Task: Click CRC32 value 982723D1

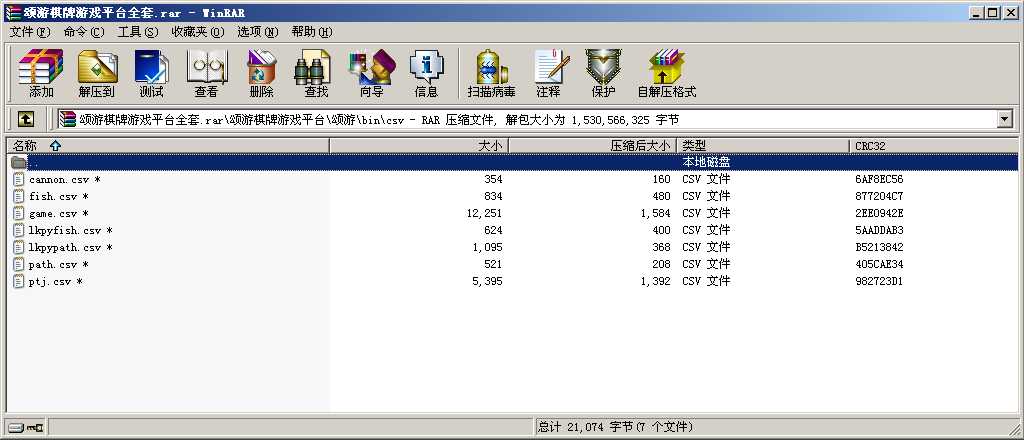Action: tap(879, 281)
